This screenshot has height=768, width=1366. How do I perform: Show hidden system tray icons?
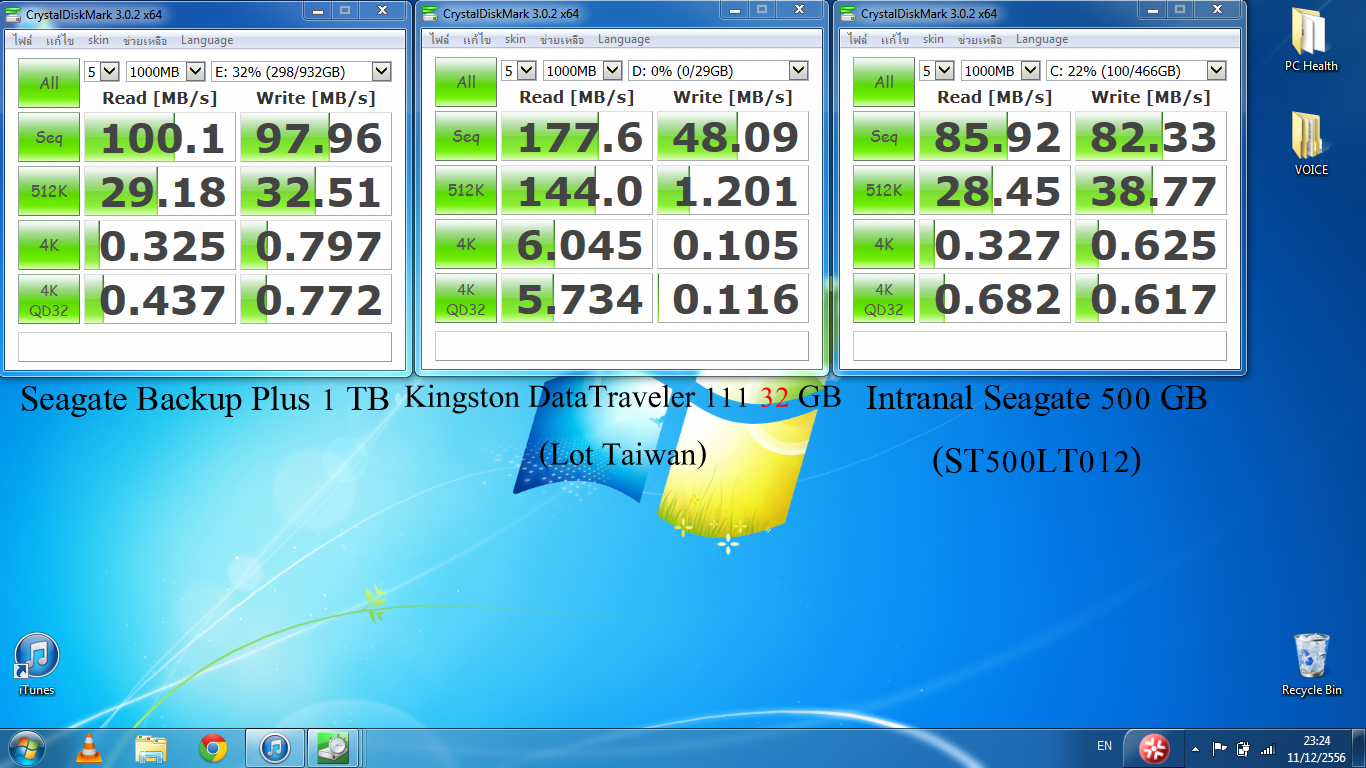(1195, 748)
